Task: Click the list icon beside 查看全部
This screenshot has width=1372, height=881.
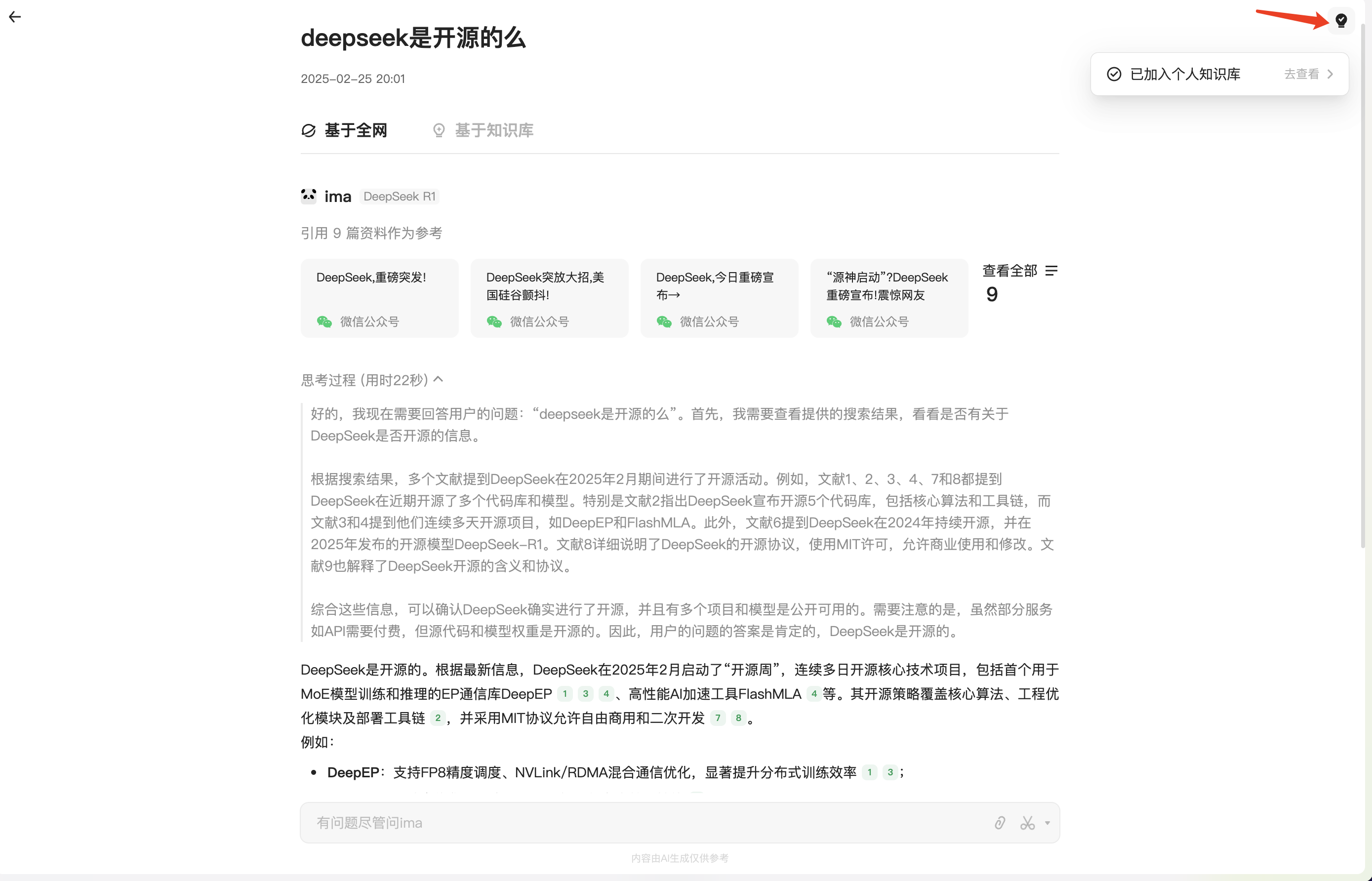Action: 1051,270
